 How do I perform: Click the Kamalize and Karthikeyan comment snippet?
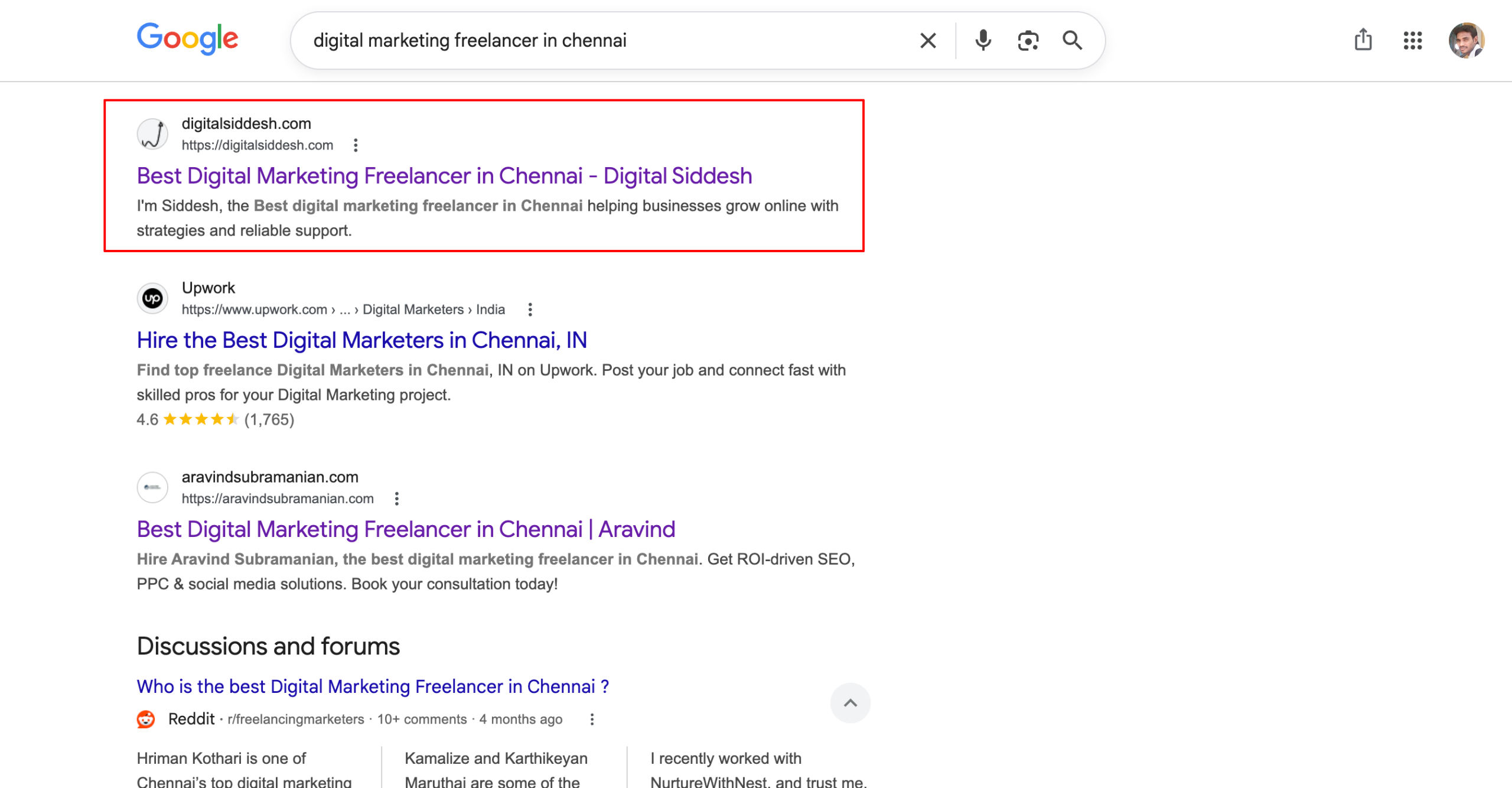click(x=496, y=770)
